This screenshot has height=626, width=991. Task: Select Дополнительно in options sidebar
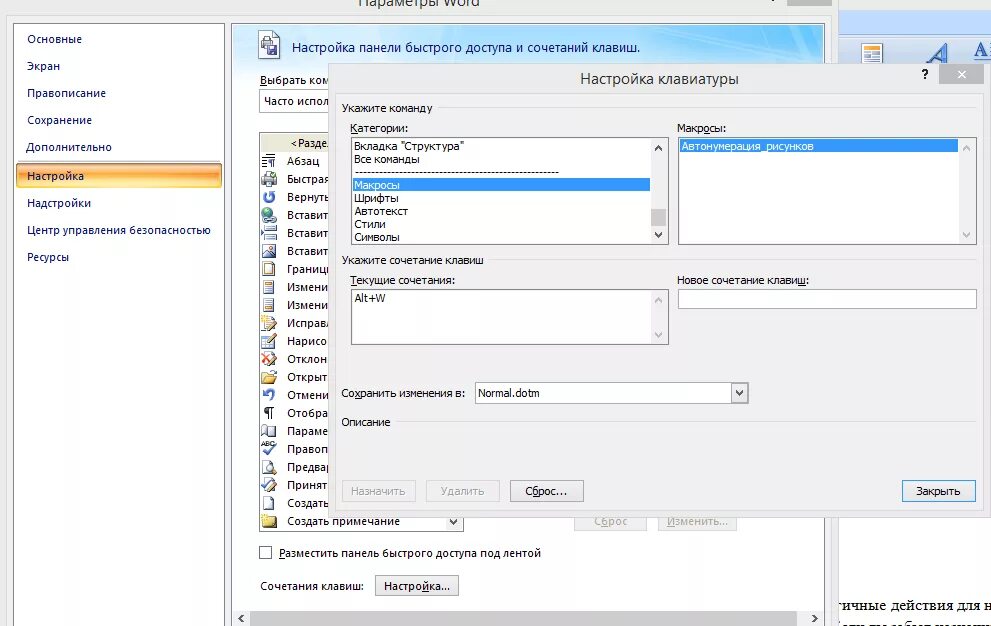[68, 147]
